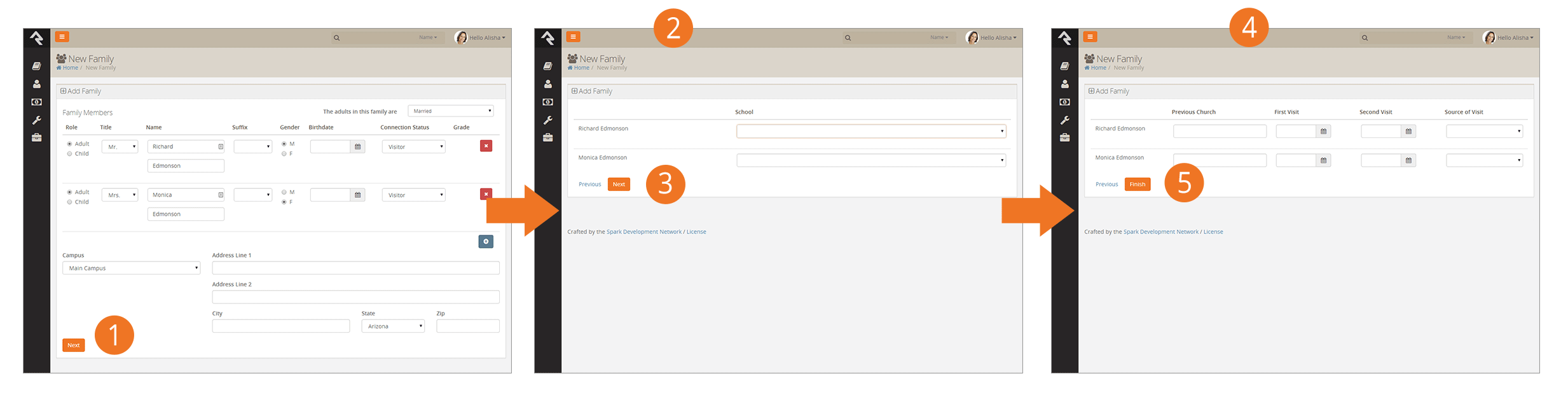Open the Name search filter on the Family Members screen
The image size is (1568, 404).
428,38
